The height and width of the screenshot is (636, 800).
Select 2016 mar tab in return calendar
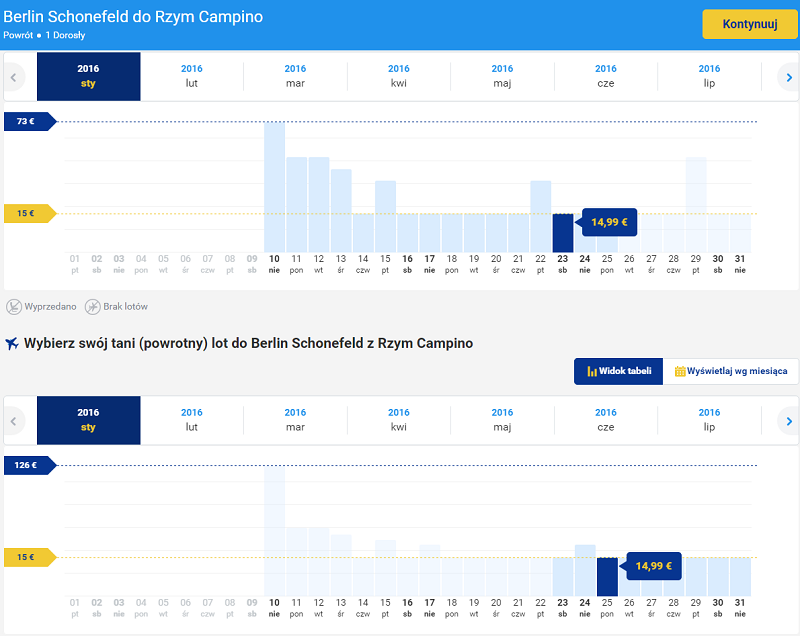point(295,420)
